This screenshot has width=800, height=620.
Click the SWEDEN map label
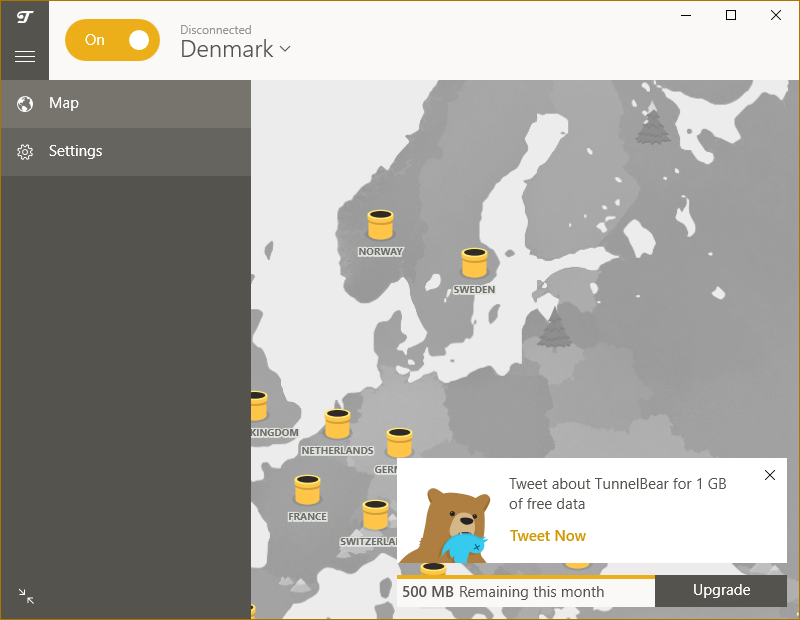[x=474, y=289]
